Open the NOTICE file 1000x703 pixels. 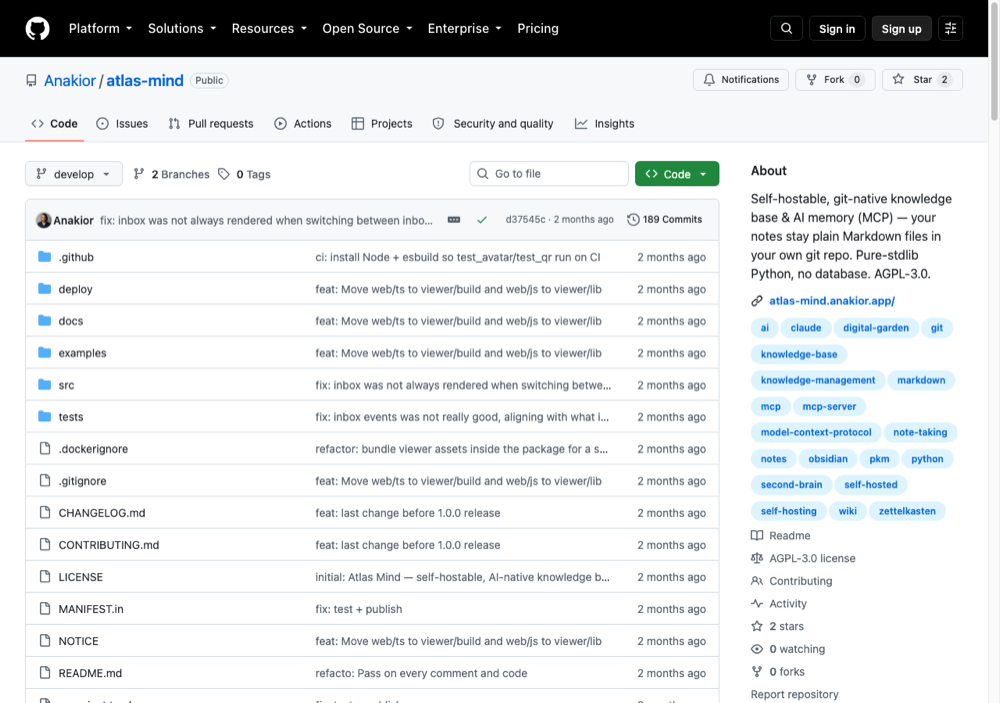pos(78,641)
